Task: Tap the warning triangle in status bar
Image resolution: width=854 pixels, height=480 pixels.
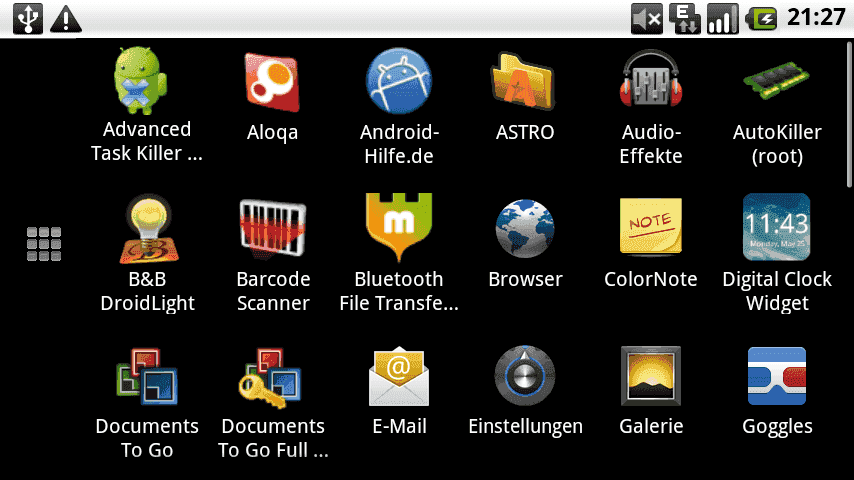Action: tap(66, 17)
